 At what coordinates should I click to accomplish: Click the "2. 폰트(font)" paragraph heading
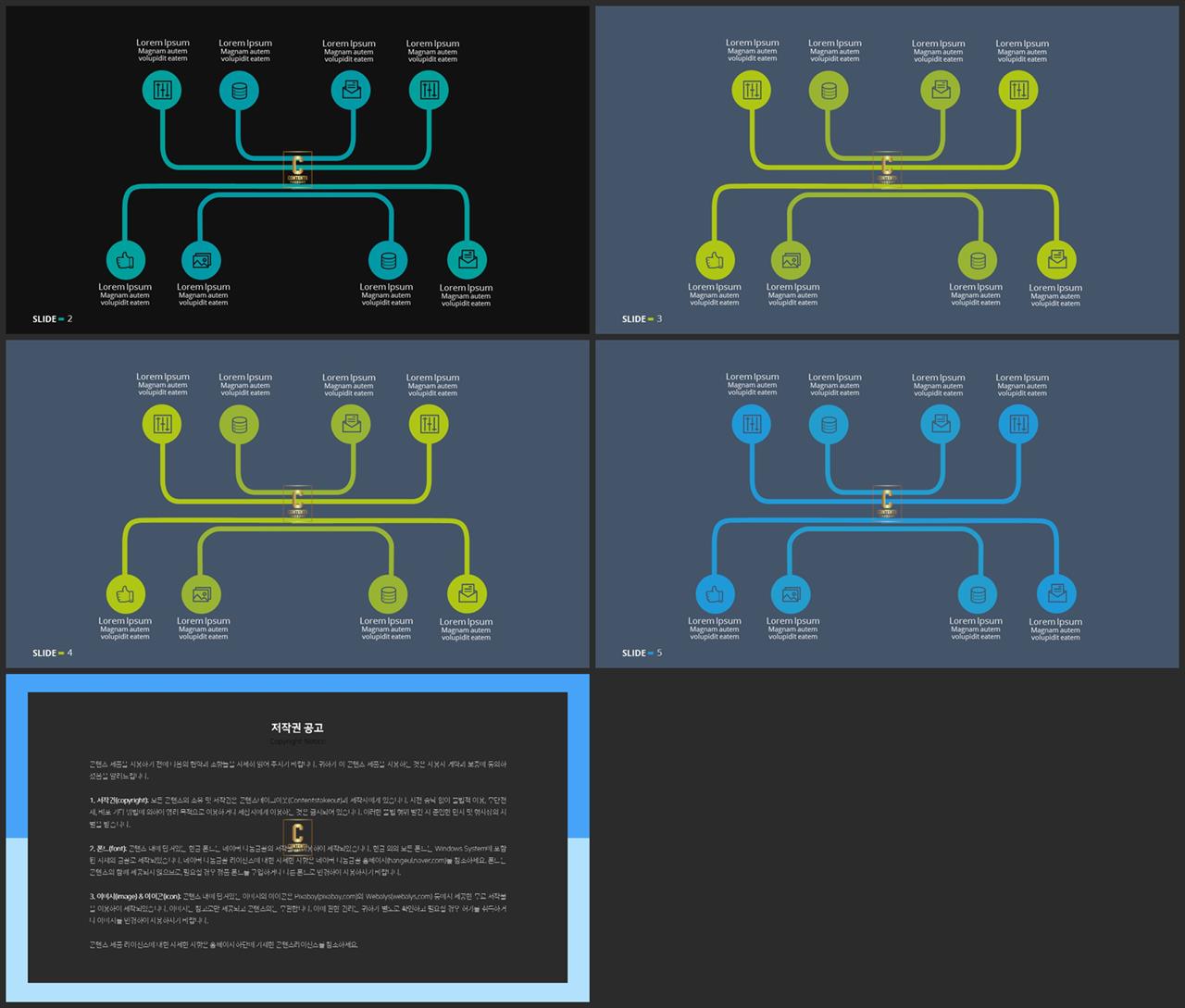[107, 848]
